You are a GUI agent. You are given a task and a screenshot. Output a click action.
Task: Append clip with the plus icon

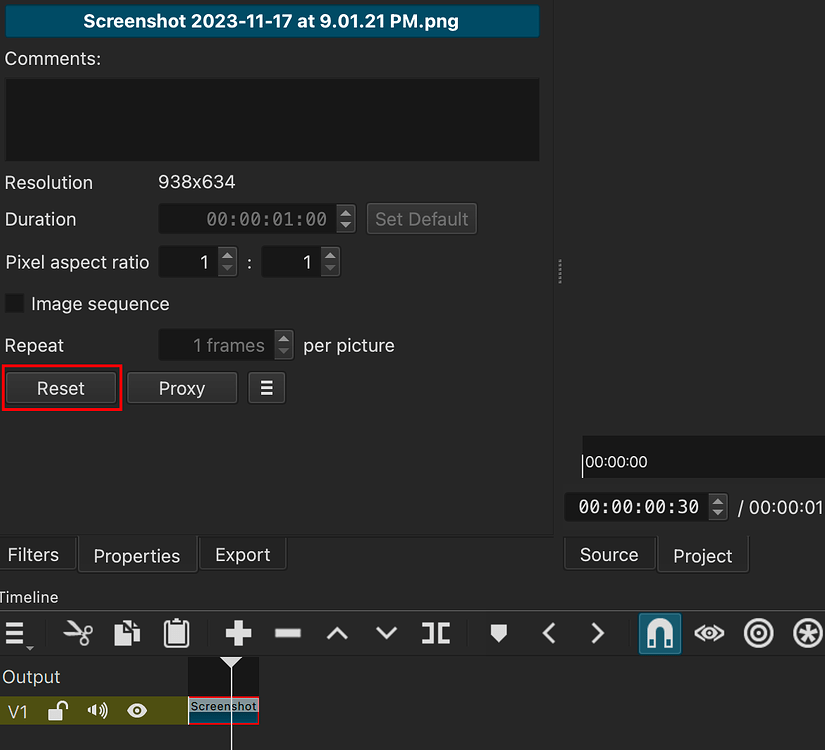[x=238, y=633]
